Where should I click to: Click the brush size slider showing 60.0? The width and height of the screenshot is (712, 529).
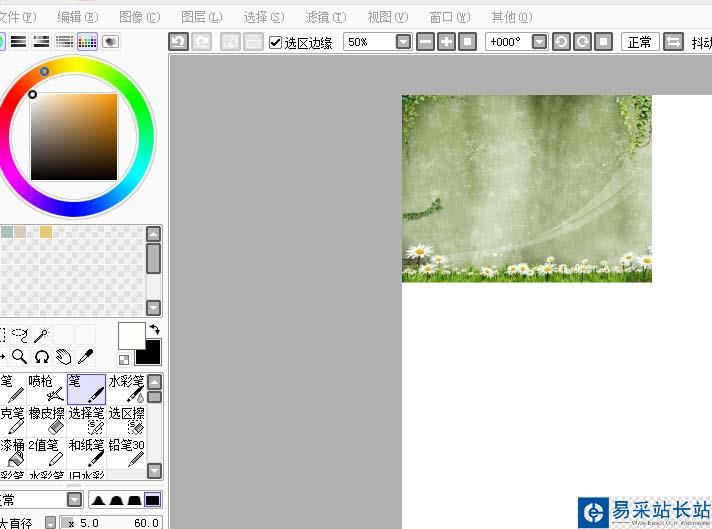(111, 523)
